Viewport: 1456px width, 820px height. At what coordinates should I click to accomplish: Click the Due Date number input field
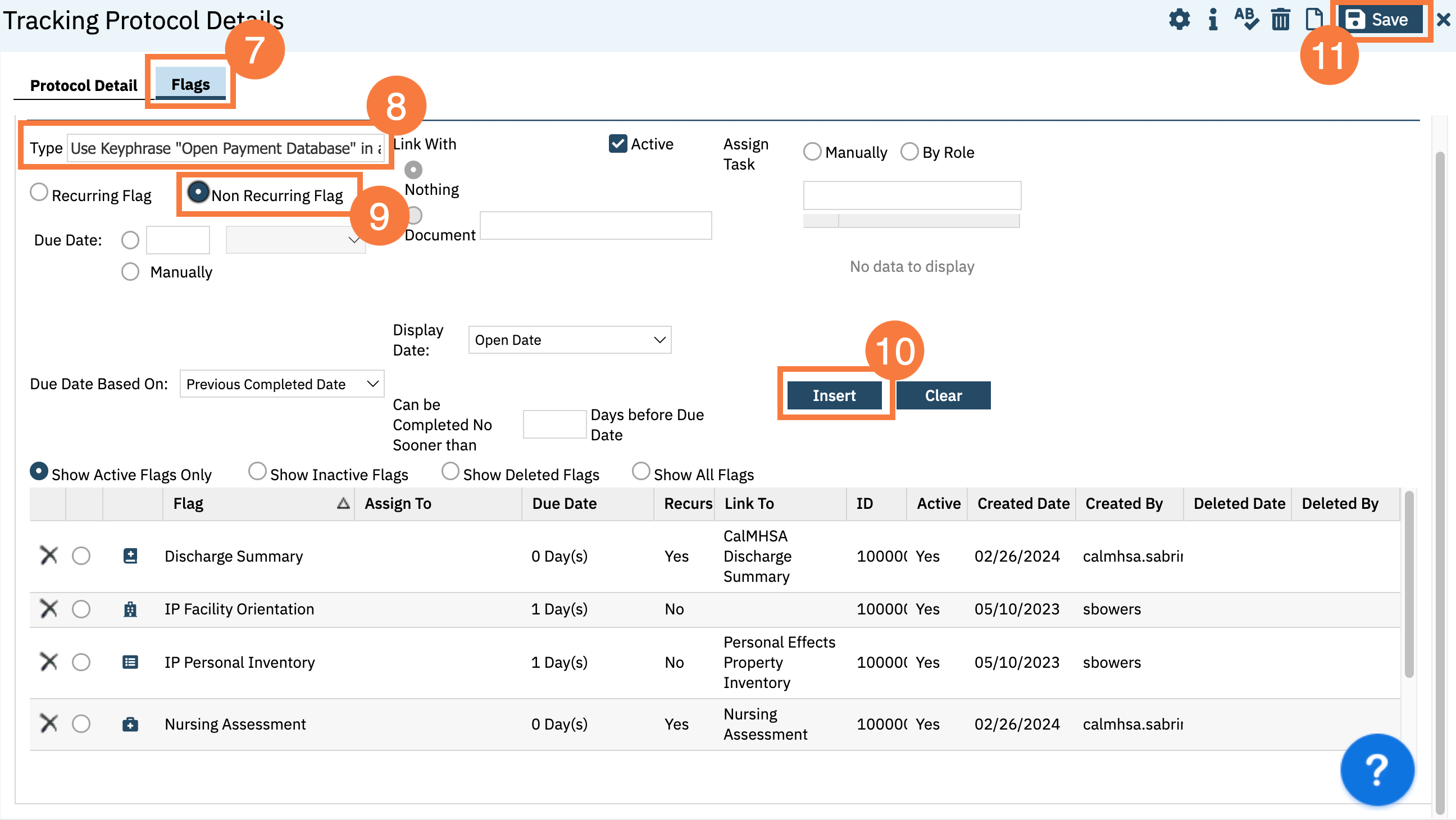[178, 240]
